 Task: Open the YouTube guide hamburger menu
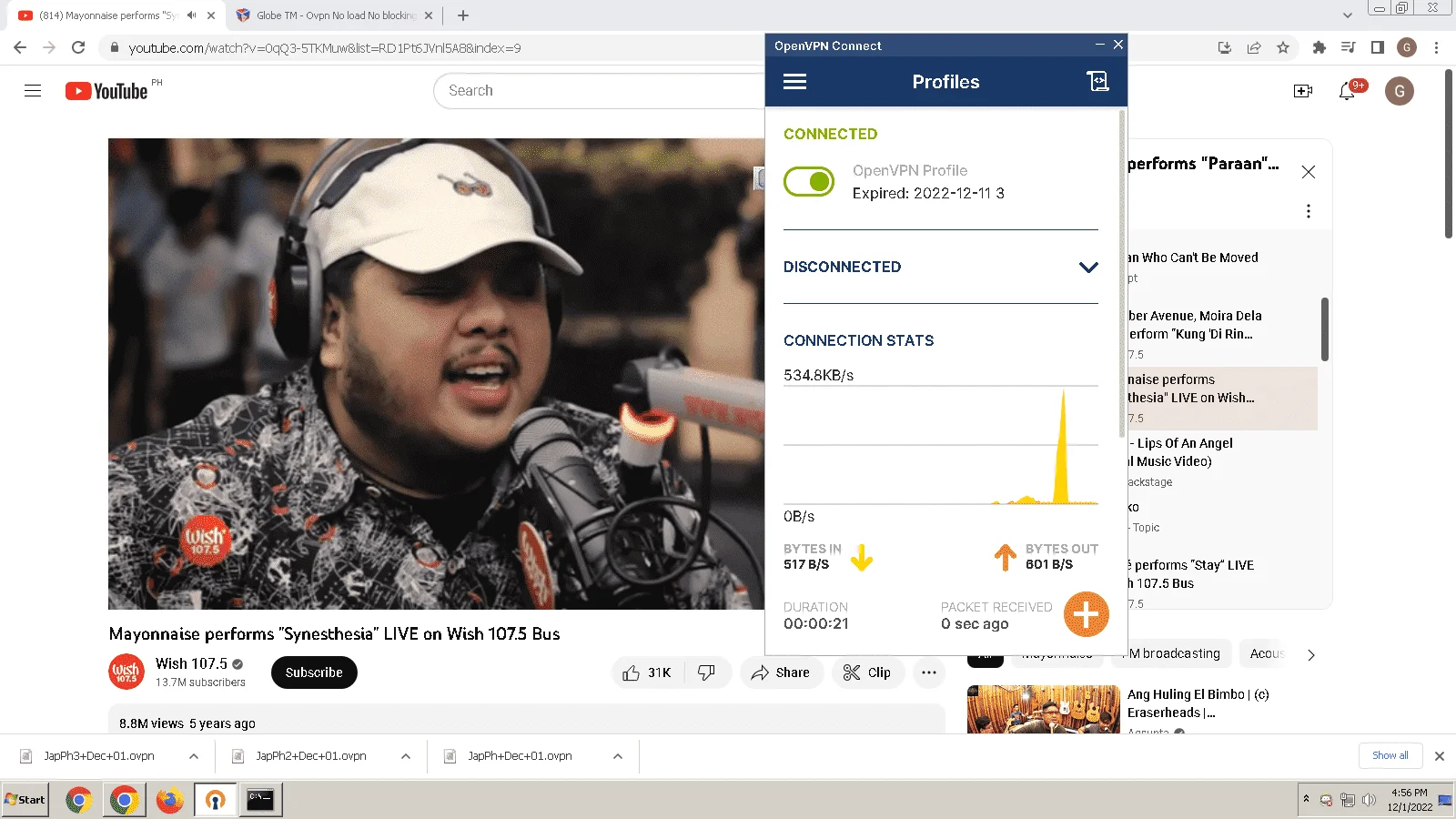tap(33, 91)
